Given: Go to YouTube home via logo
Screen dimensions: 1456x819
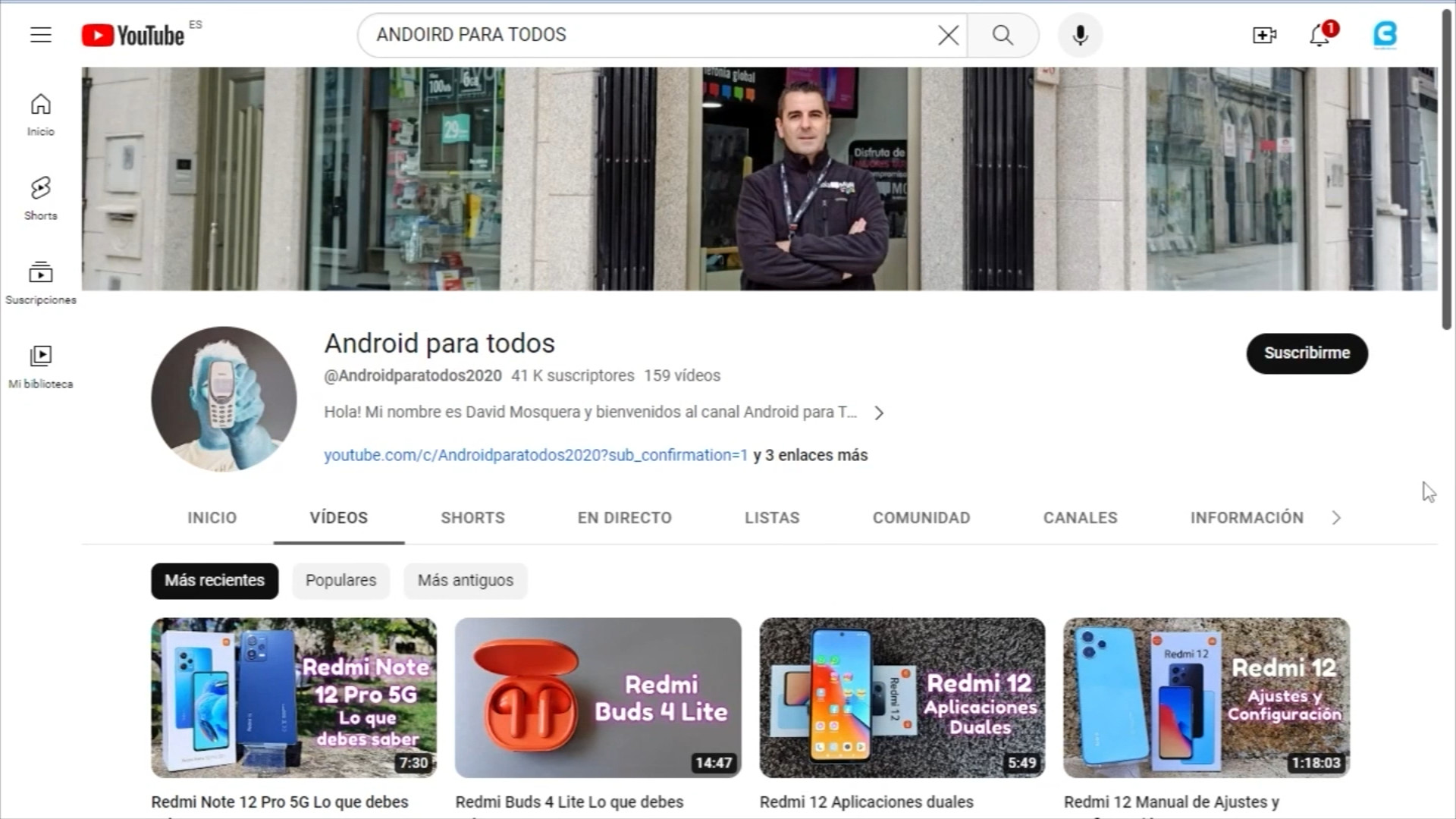Looking at the screenshot, I should 133,35.
